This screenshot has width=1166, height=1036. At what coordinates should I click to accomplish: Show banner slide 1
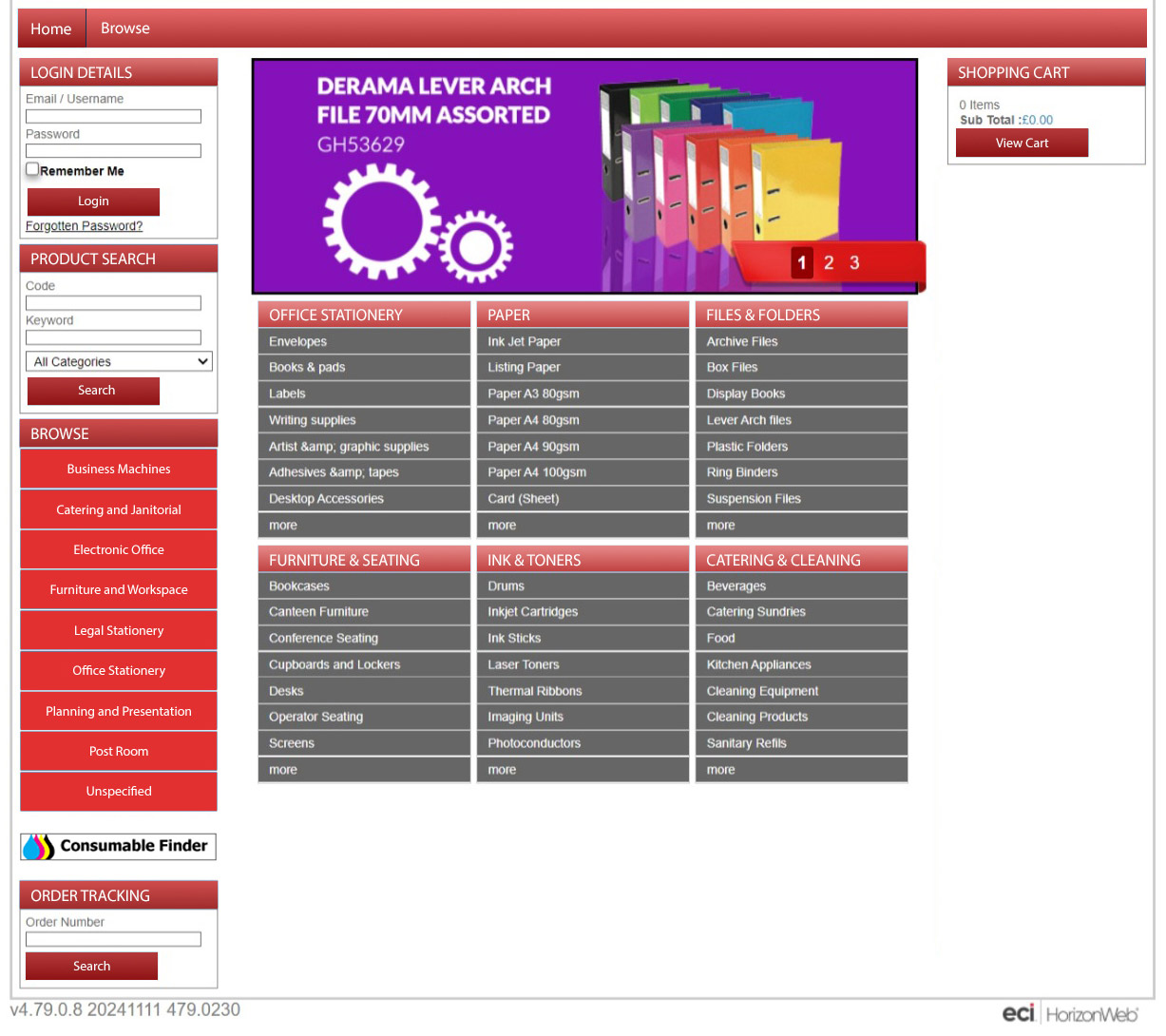pyautogui.click(x=802, y=262)
